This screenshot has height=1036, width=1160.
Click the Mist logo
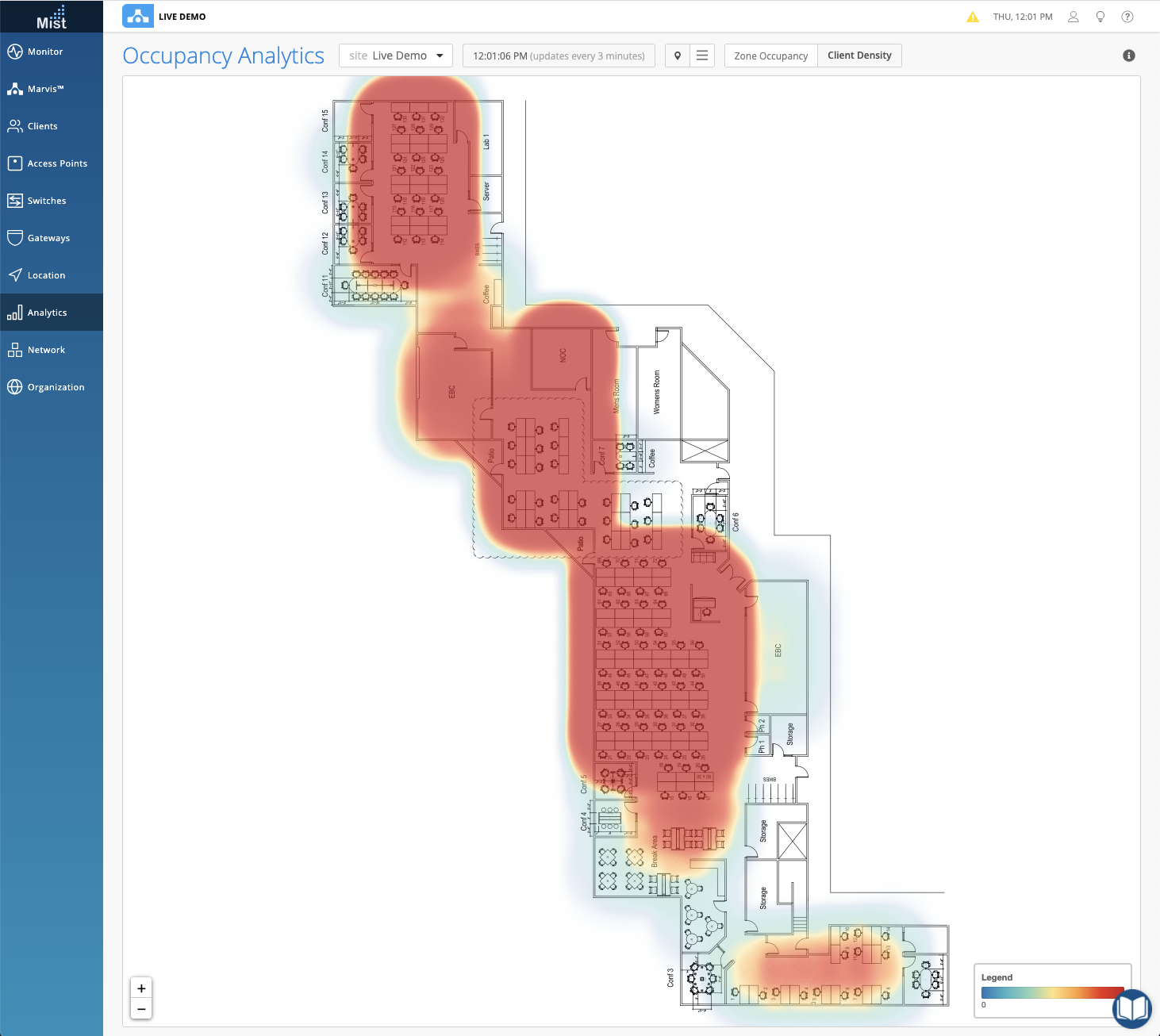click(x=52, y=17)
